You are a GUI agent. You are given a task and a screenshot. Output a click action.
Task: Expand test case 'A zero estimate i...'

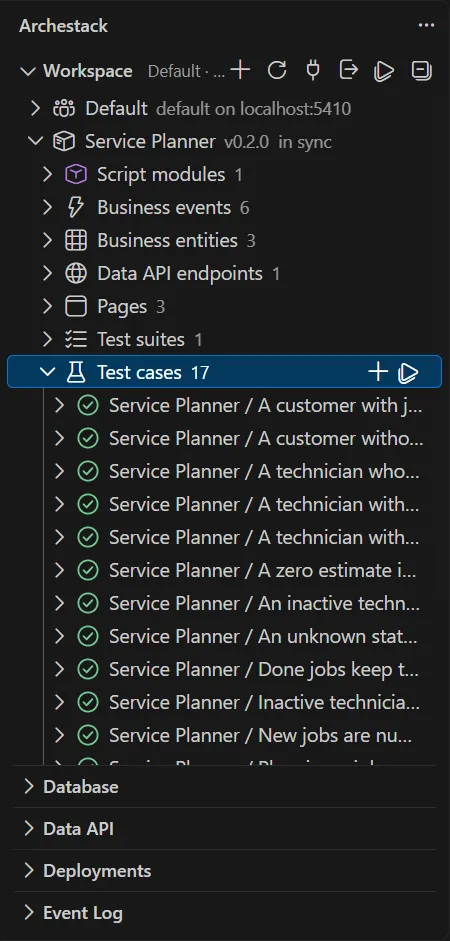coord(59,570)
